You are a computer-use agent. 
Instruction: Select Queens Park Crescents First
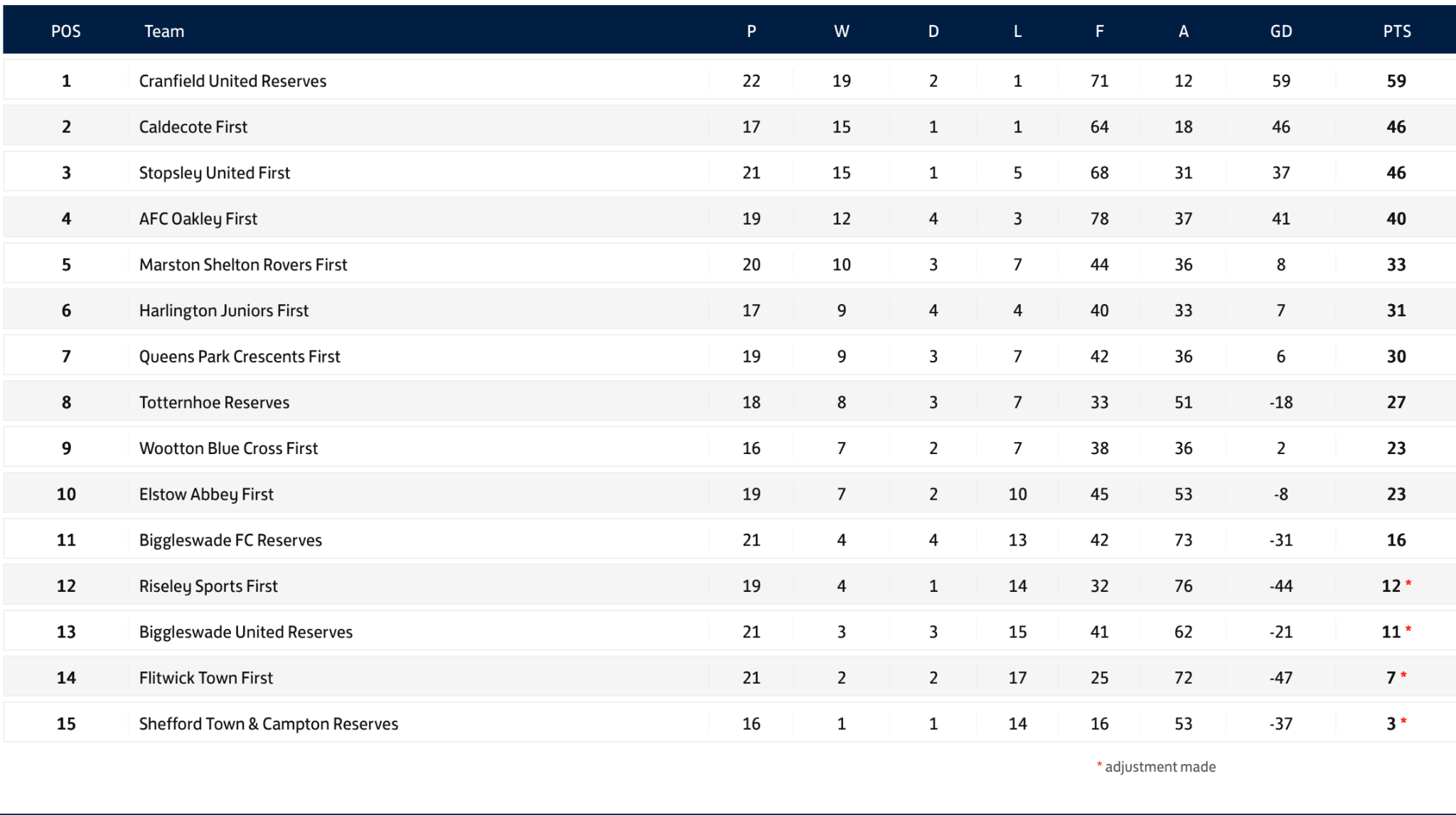coord(240,357)
